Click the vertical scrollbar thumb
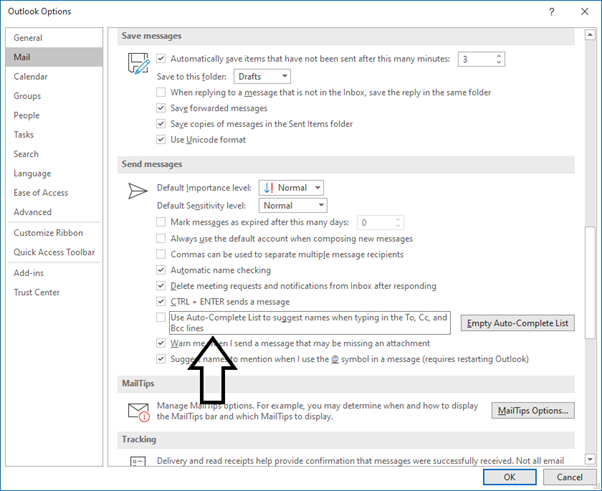The width and height of the screenshot is (602, 491). pyautogui.click(x=590, y=283)
